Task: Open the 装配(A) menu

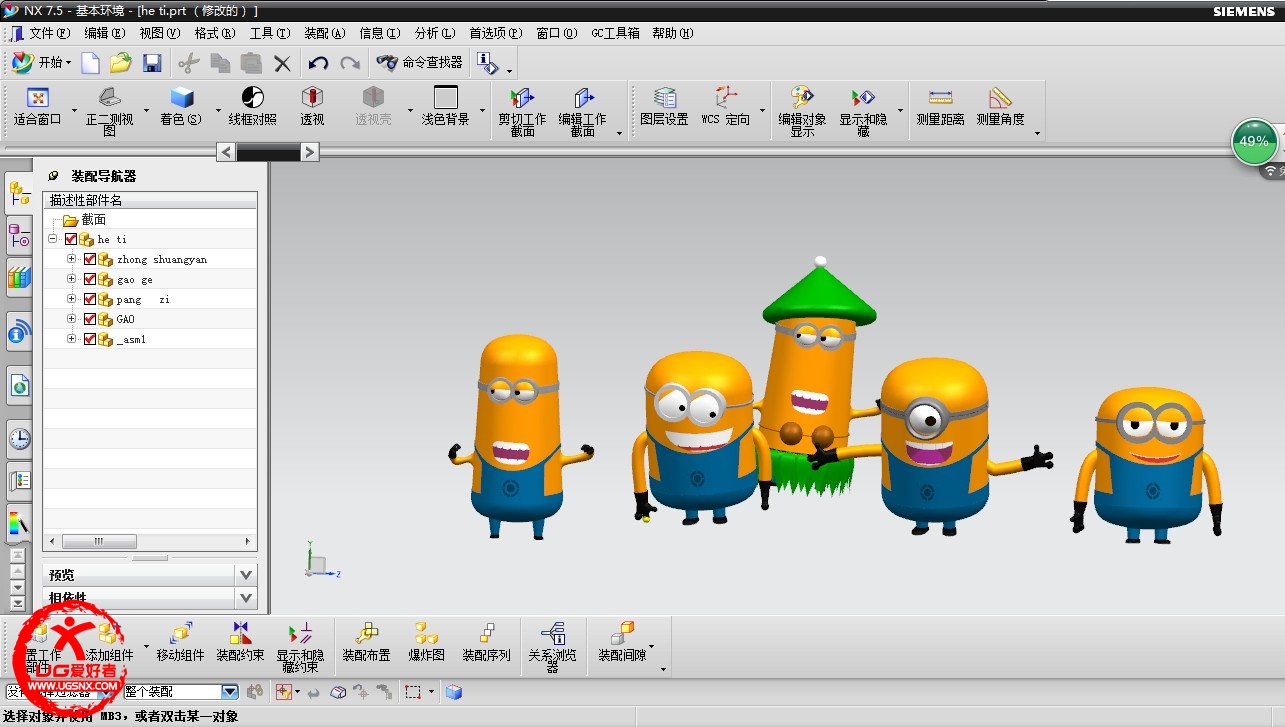Action: (x=325, y=33)
